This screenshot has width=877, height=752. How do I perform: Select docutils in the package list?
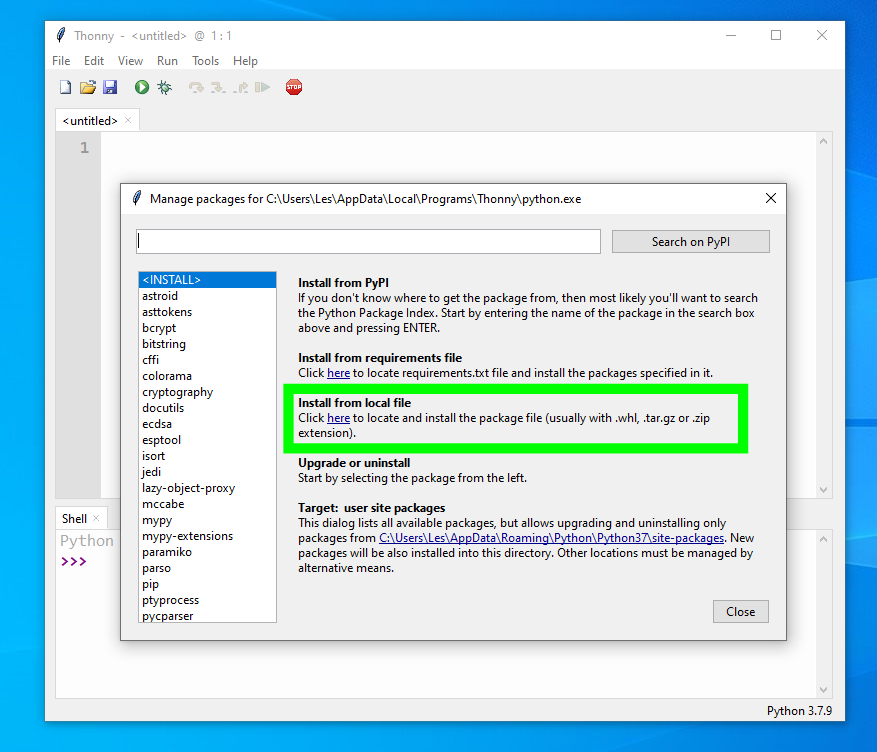coord(207,408)
